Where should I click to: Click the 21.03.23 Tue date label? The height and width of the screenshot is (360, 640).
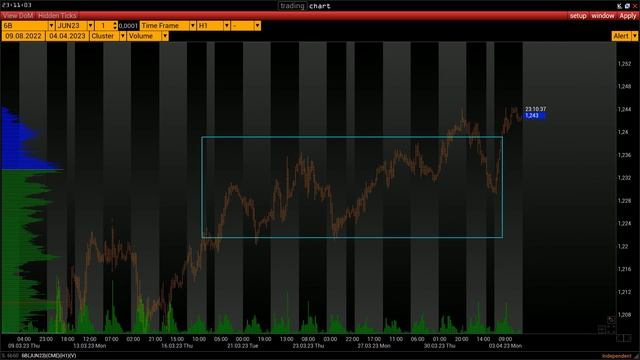pyautogui.click(x=243, y=346)
